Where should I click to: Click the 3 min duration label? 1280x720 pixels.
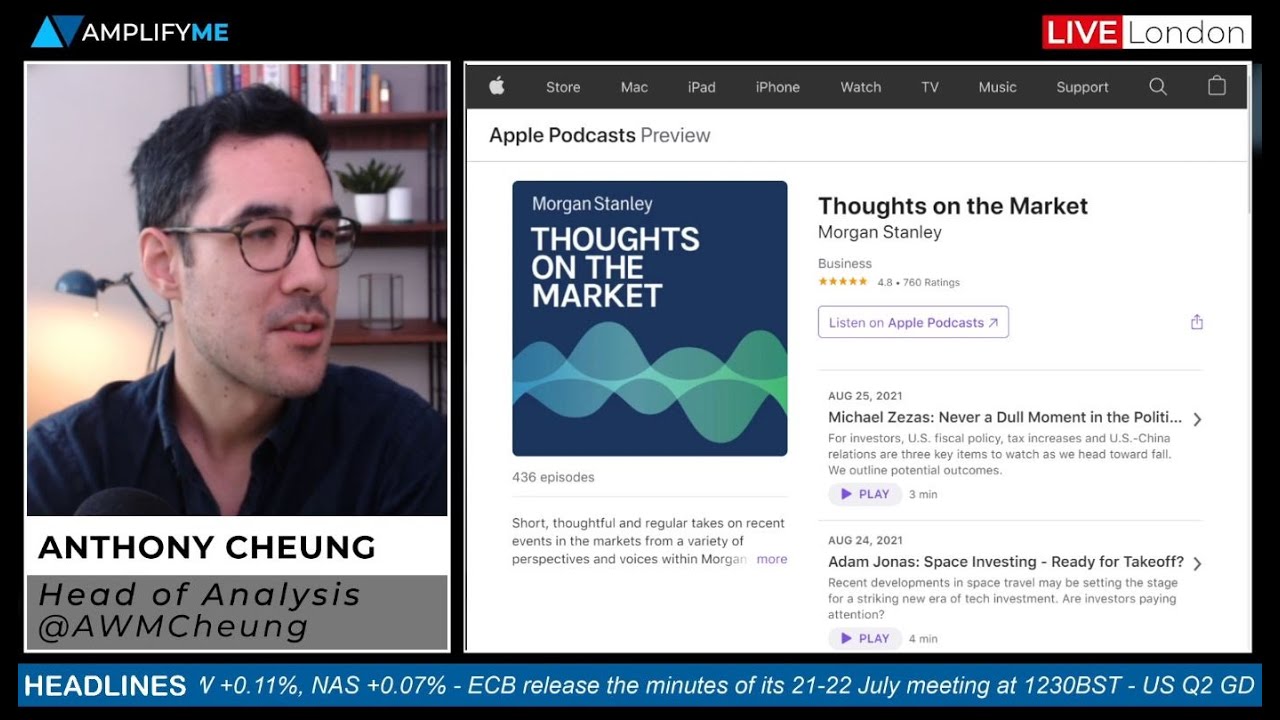pos(923,494)
